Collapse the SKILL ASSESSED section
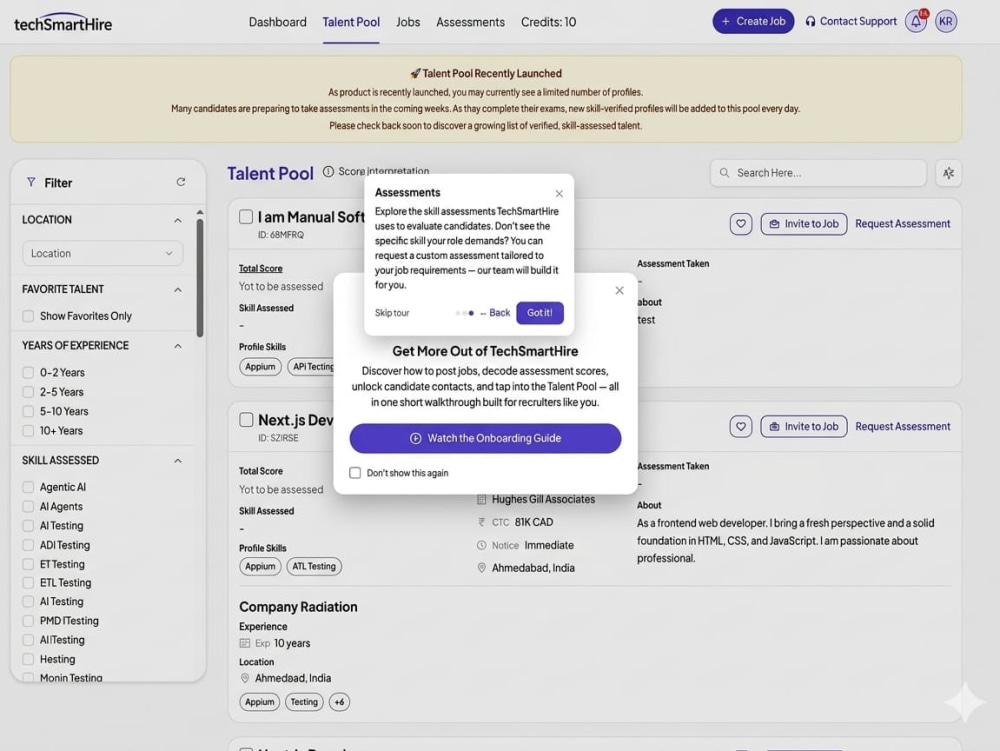Viewport: 1000px width, 751px height. click(x=178, y=460)
